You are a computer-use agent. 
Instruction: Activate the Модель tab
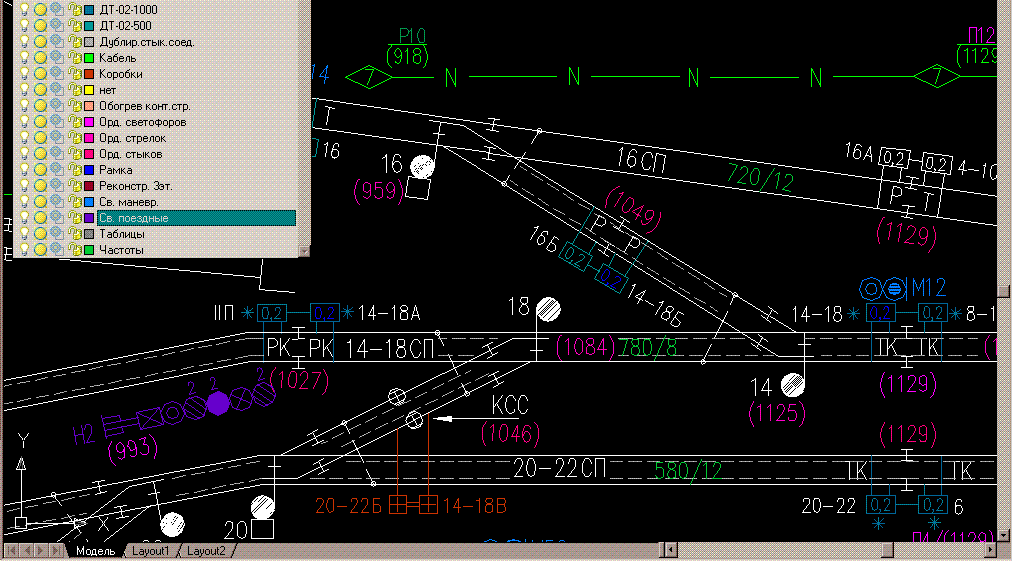(x=95, y=551)
